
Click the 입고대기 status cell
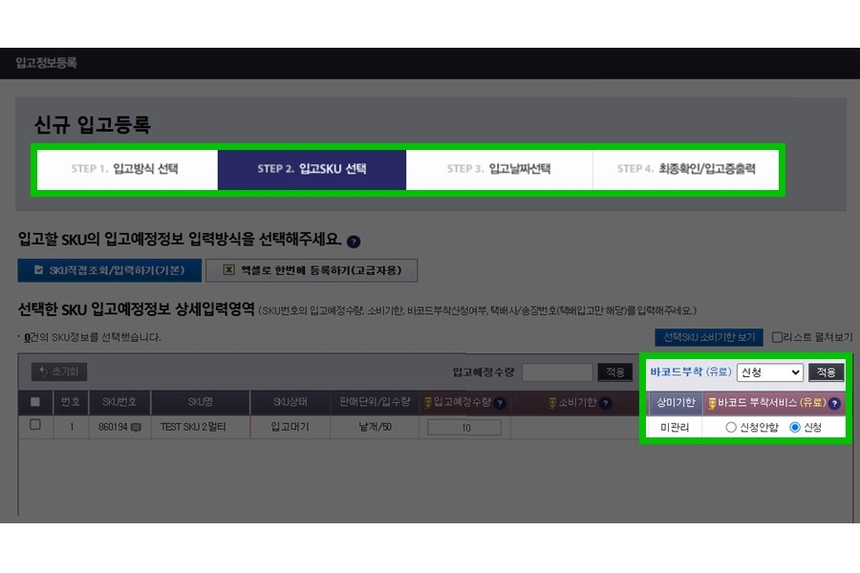290,427
